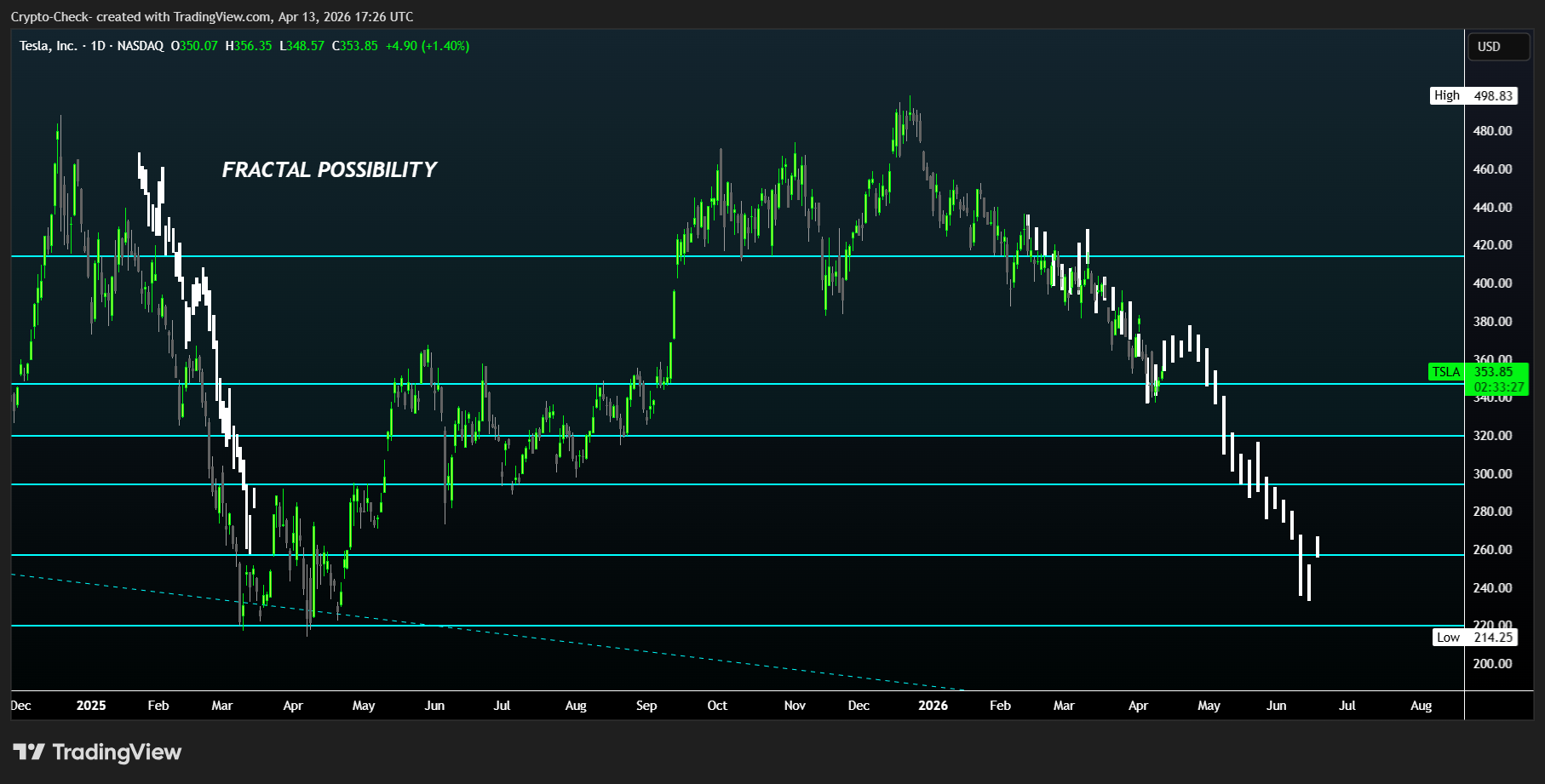Click the TSLA 353.85 current price tag

tap(1479, 379)
